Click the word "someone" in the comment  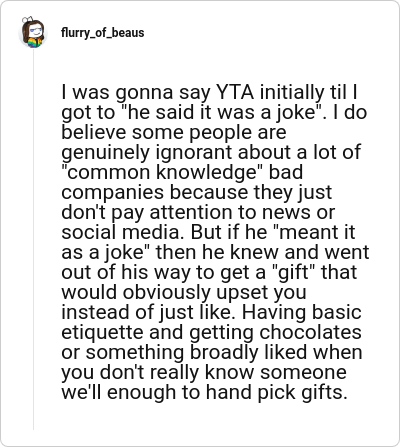(x=303, y=372)
